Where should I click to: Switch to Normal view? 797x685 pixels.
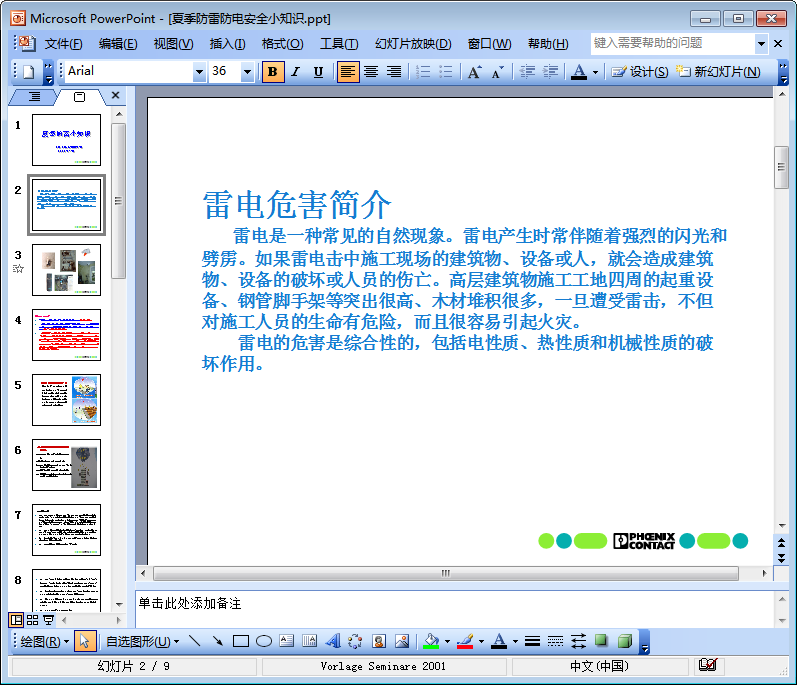(16, 620)
